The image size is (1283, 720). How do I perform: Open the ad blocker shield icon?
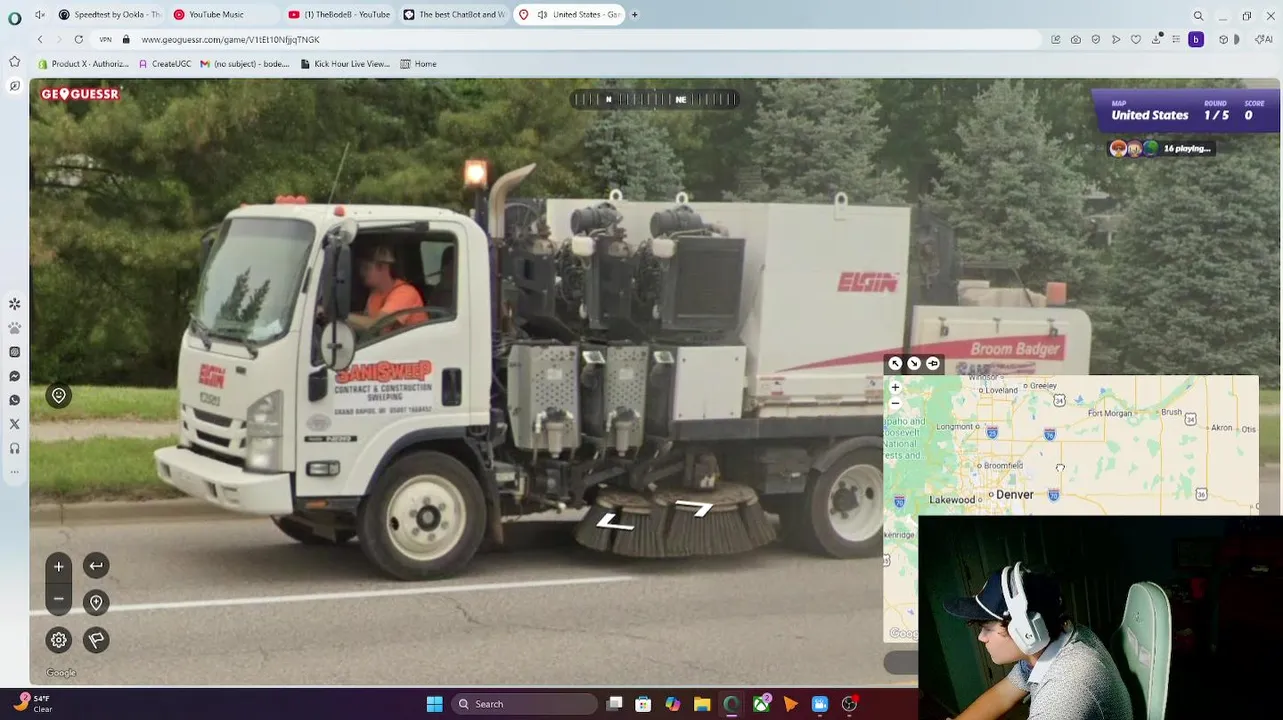pos(1096,39)
